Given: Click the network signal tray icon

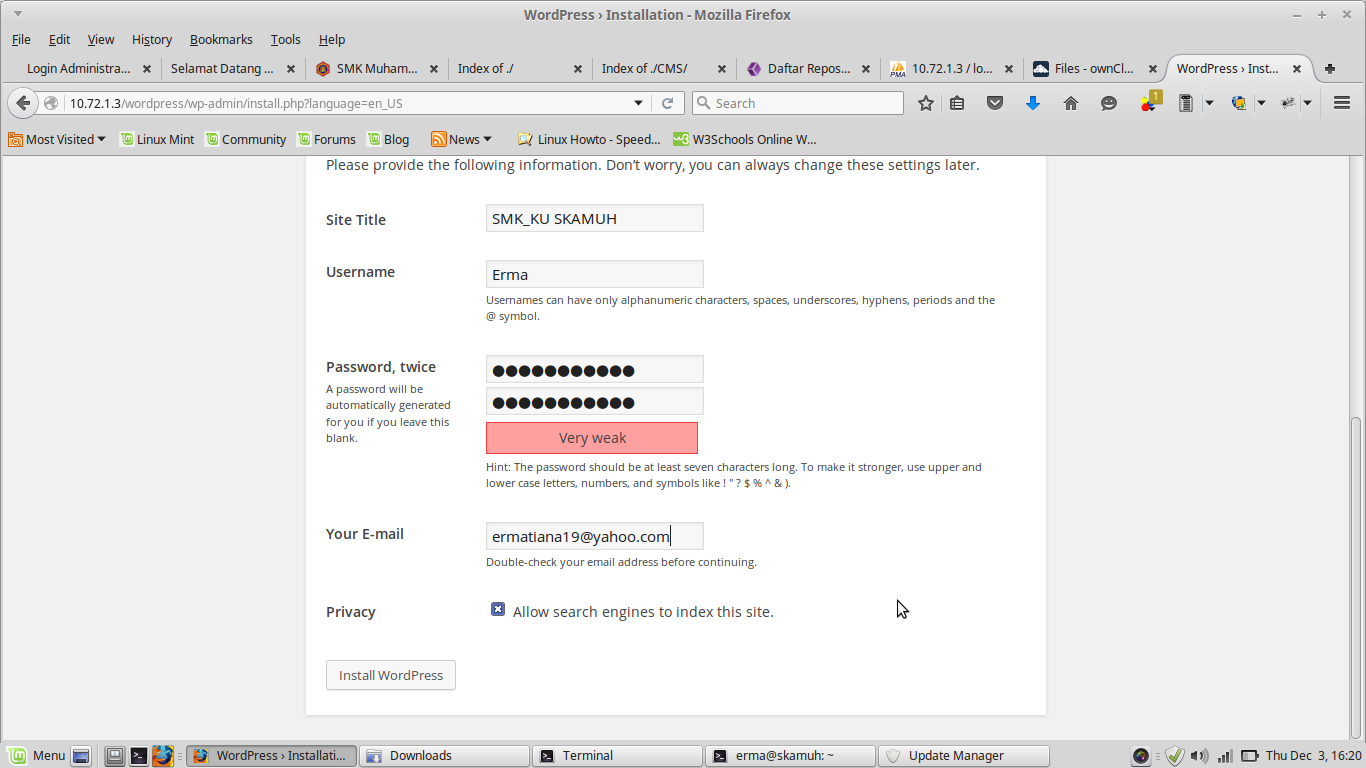Looking at the screenshot, I should 1223,756.
